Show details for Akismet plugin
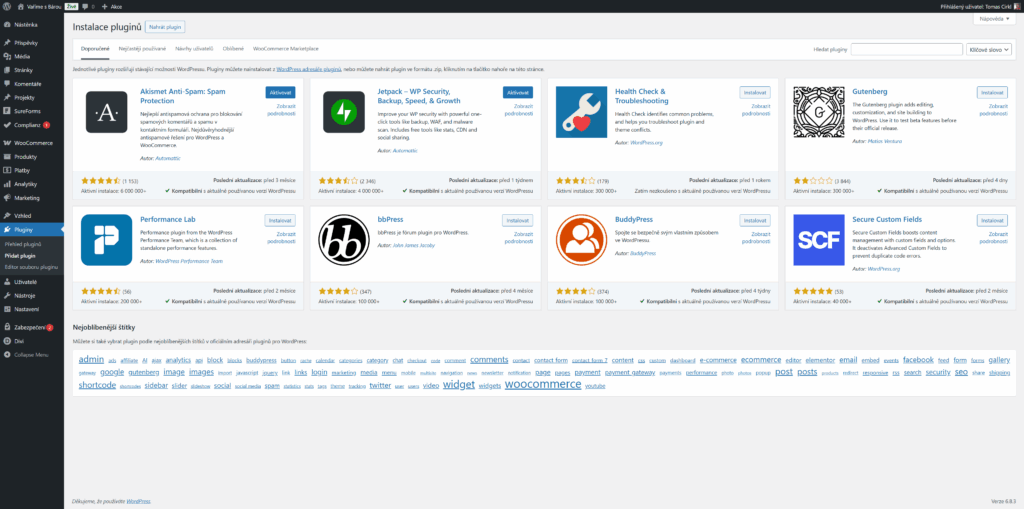This screenshot has height=509, width=1024. tap(281, 109)
